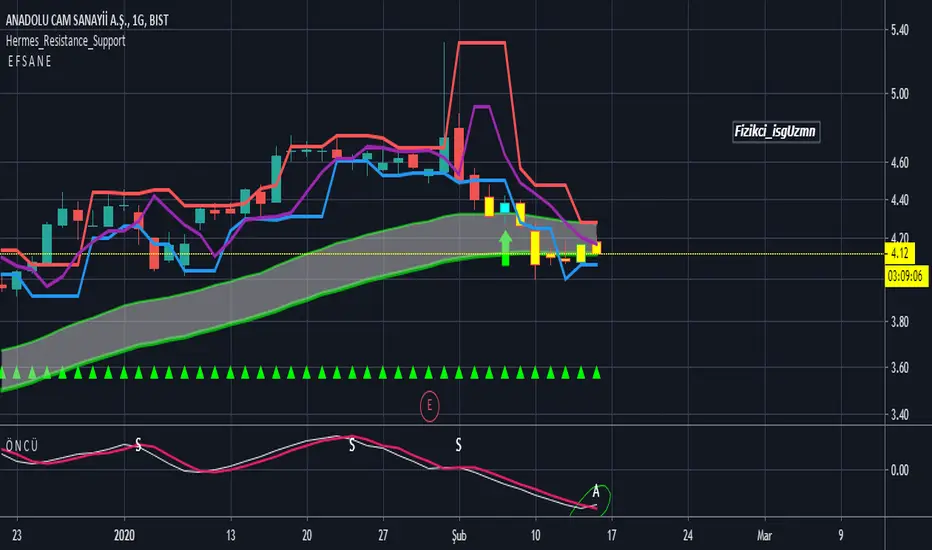
Task: Click the 3.80 price axis label
Action: (x=899, y=322)
